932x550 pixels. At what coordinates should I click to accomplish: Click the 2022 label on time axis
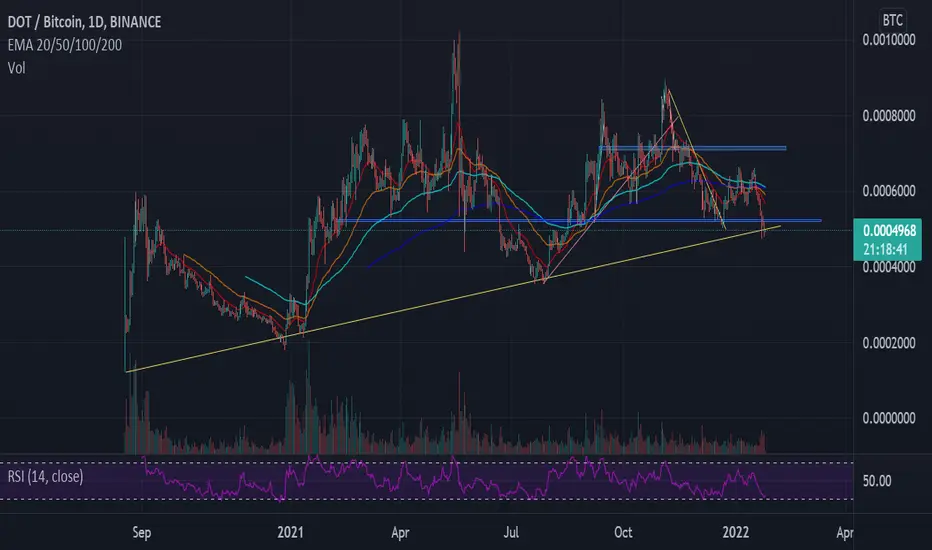[735, 532]
